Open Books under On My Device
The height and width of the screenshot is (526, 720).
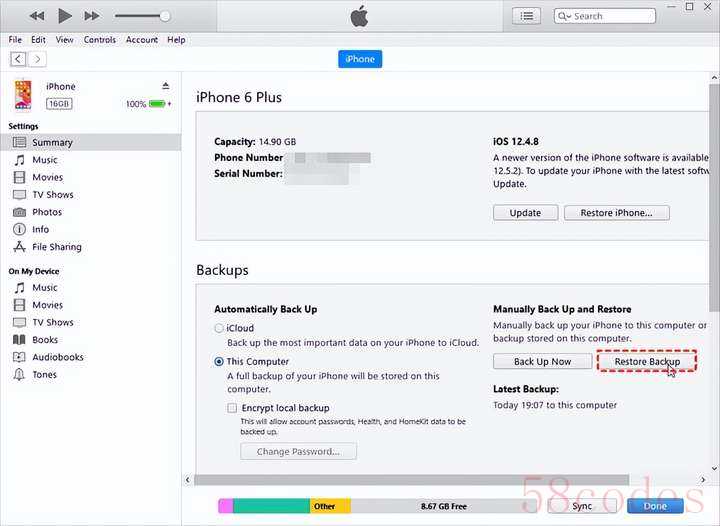click(x=45, y=340)
